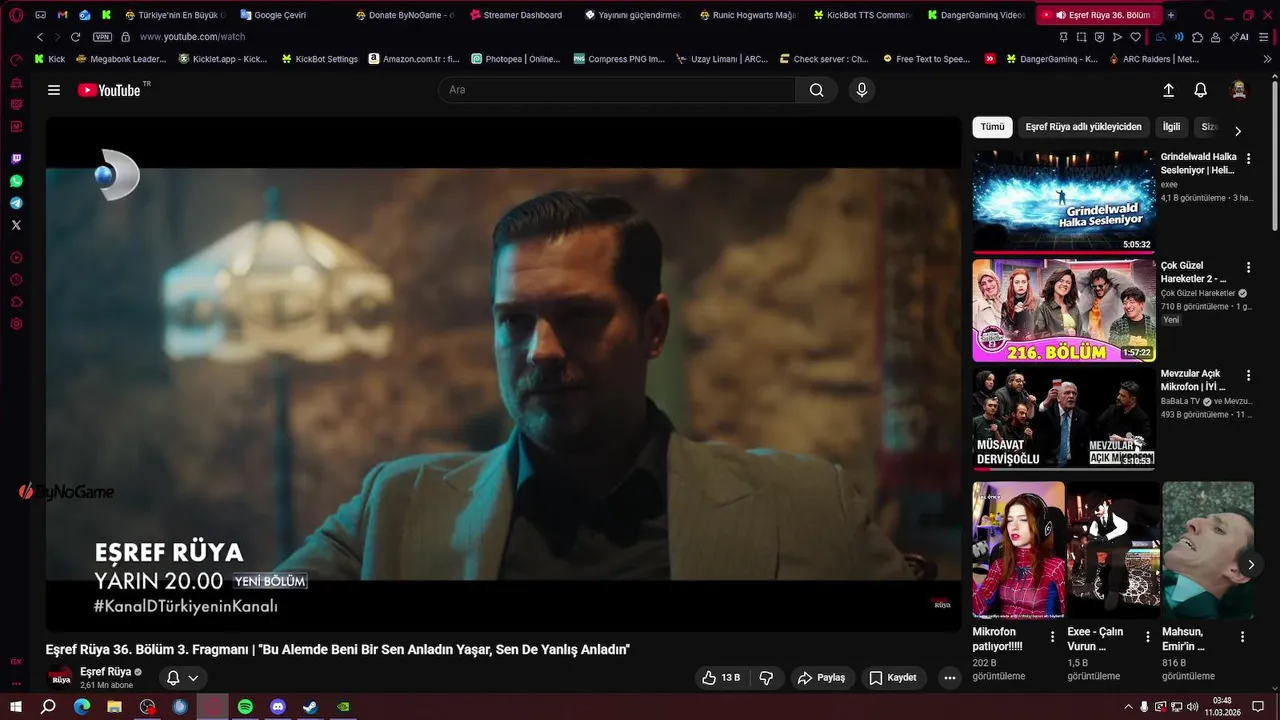The width and height of the screenshot is (1280, 720).
Task: Focus the YouTube Ara search field
Action: coord(617,90)
